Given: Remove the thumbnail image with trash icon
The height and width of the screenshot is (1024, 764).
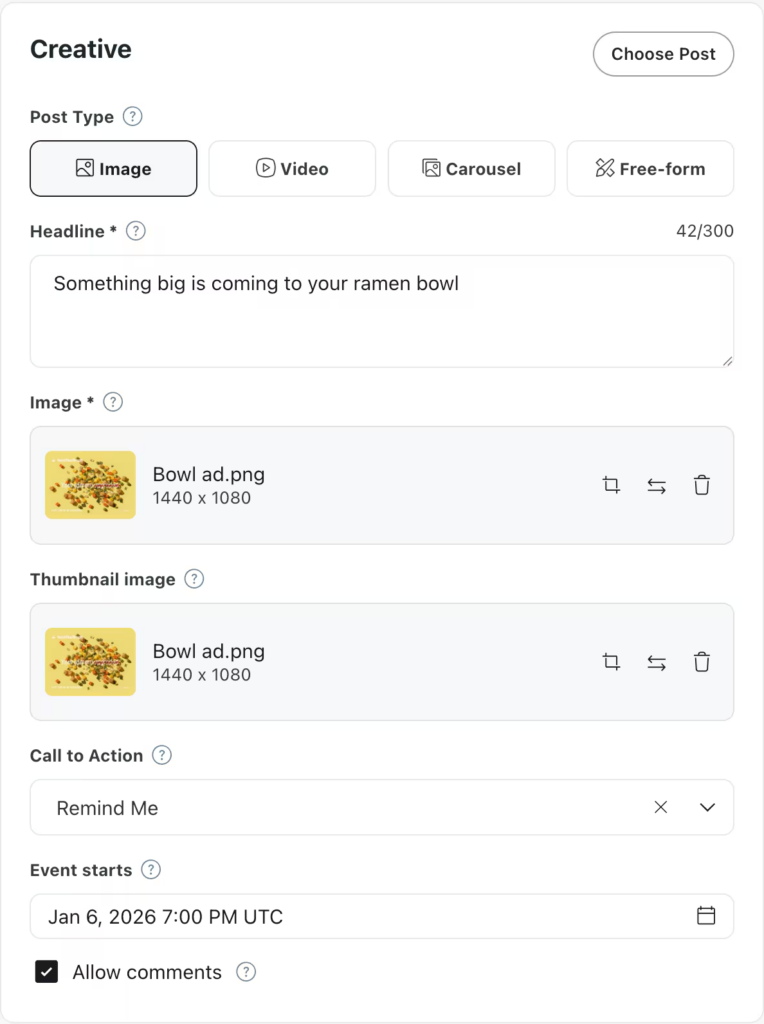Looking at the screenshot, I should tap(702, 662).
